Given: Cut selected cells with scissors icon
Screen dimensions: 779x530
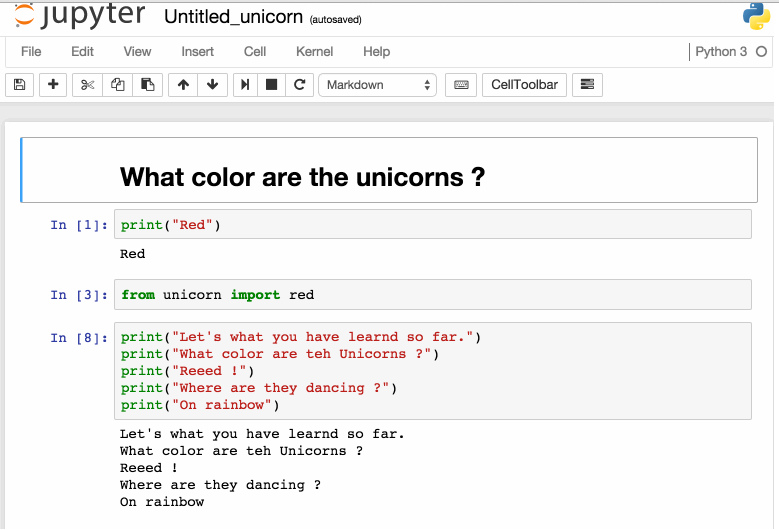Looking at the screenshot, I should point(87,85).
